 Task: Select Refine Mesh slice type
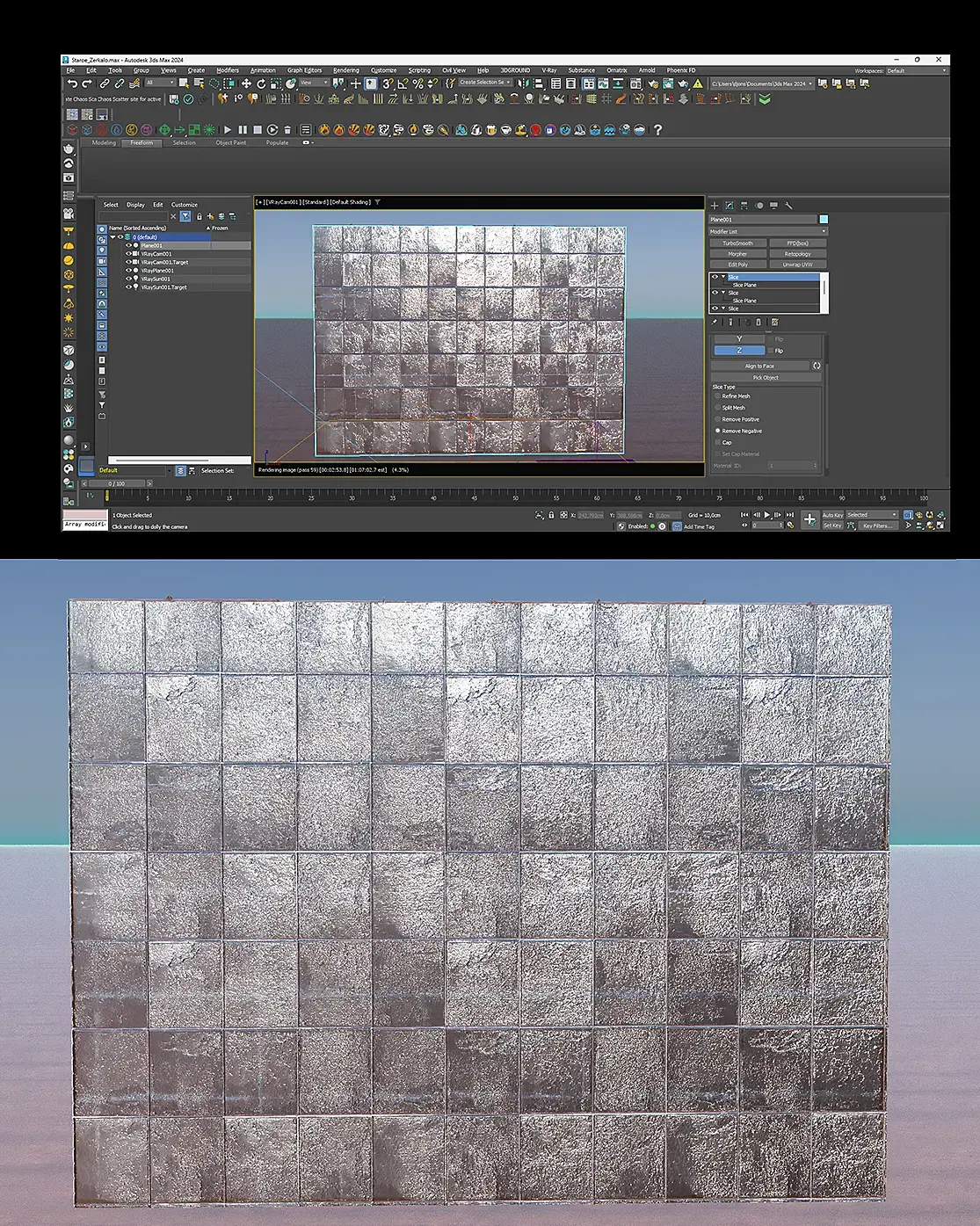(717, 396)
